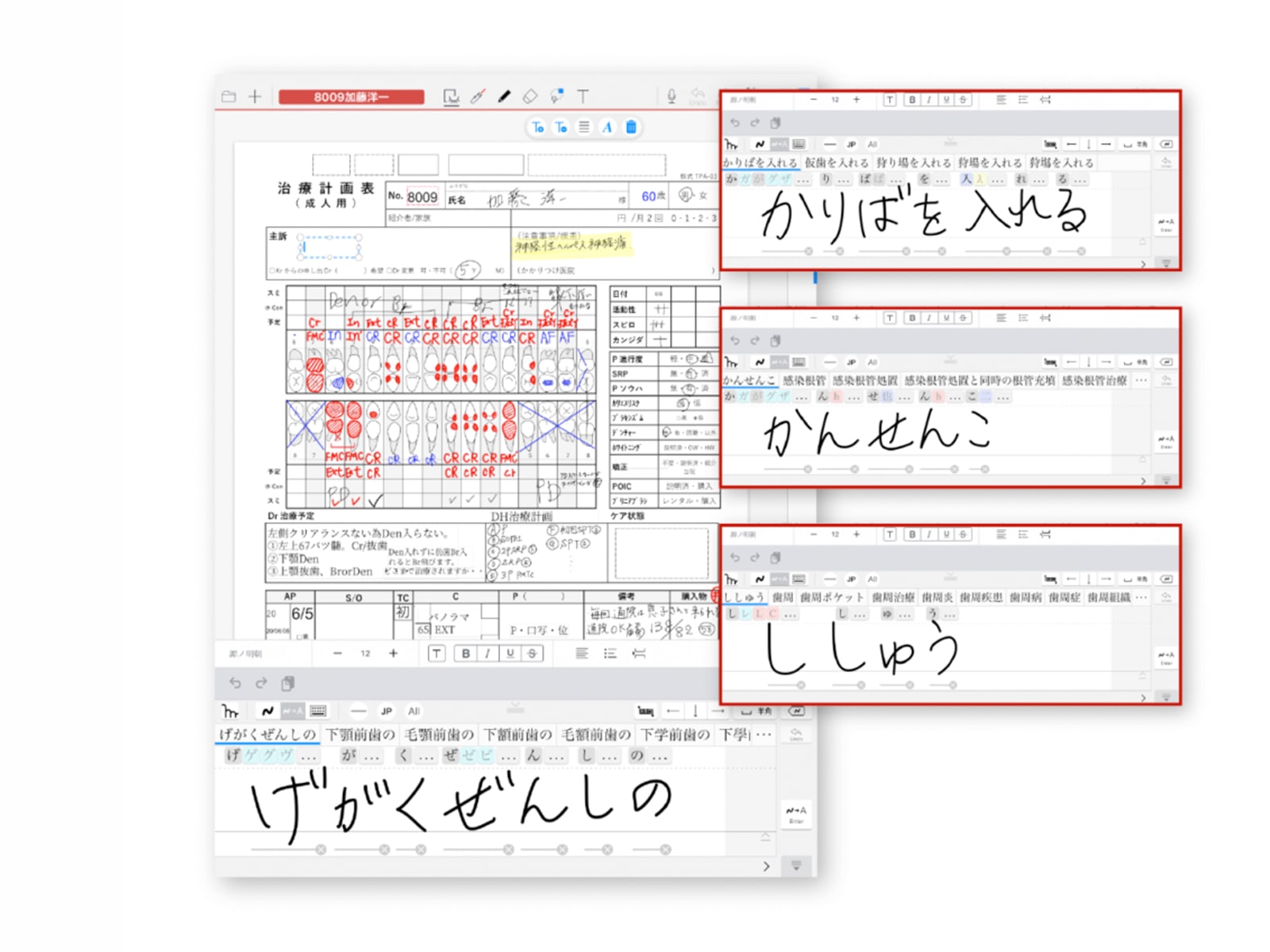Tap the microphone icon in top toolbar
The height and width of the screenshot is (952, 1270).
pos(672,97)
